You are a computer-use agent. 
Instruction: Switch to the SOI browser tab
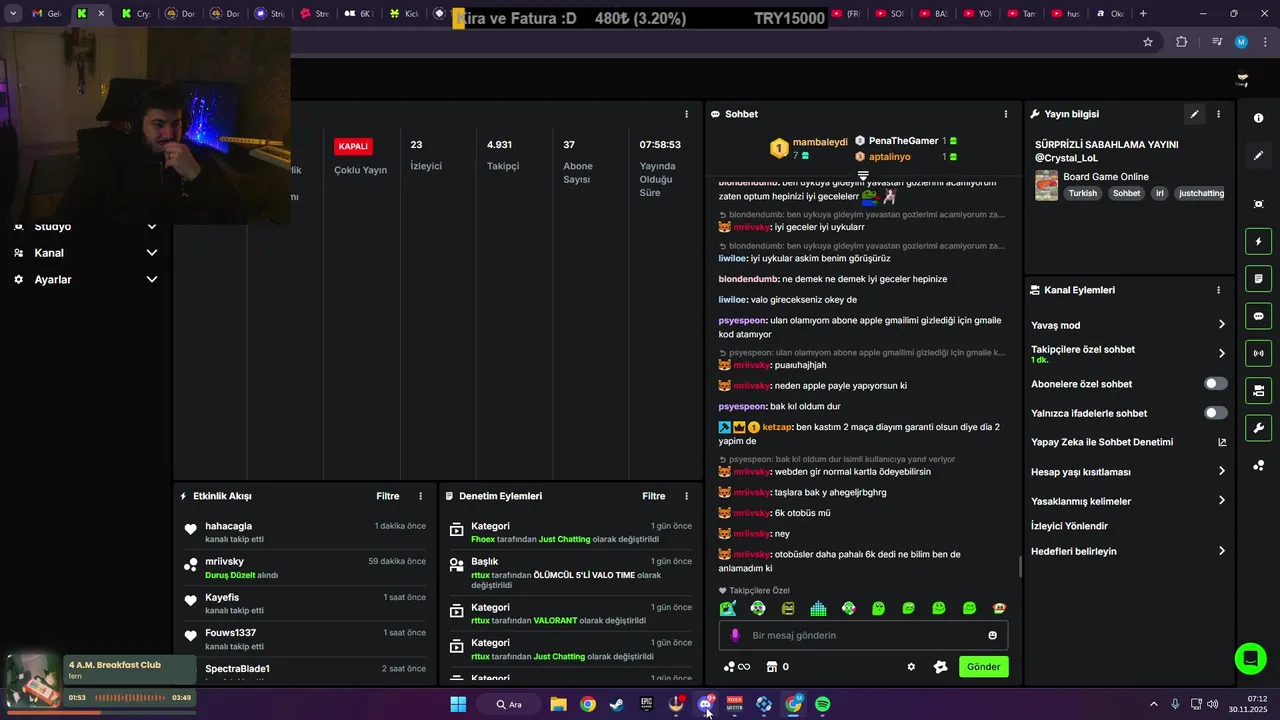coord(888,14)
